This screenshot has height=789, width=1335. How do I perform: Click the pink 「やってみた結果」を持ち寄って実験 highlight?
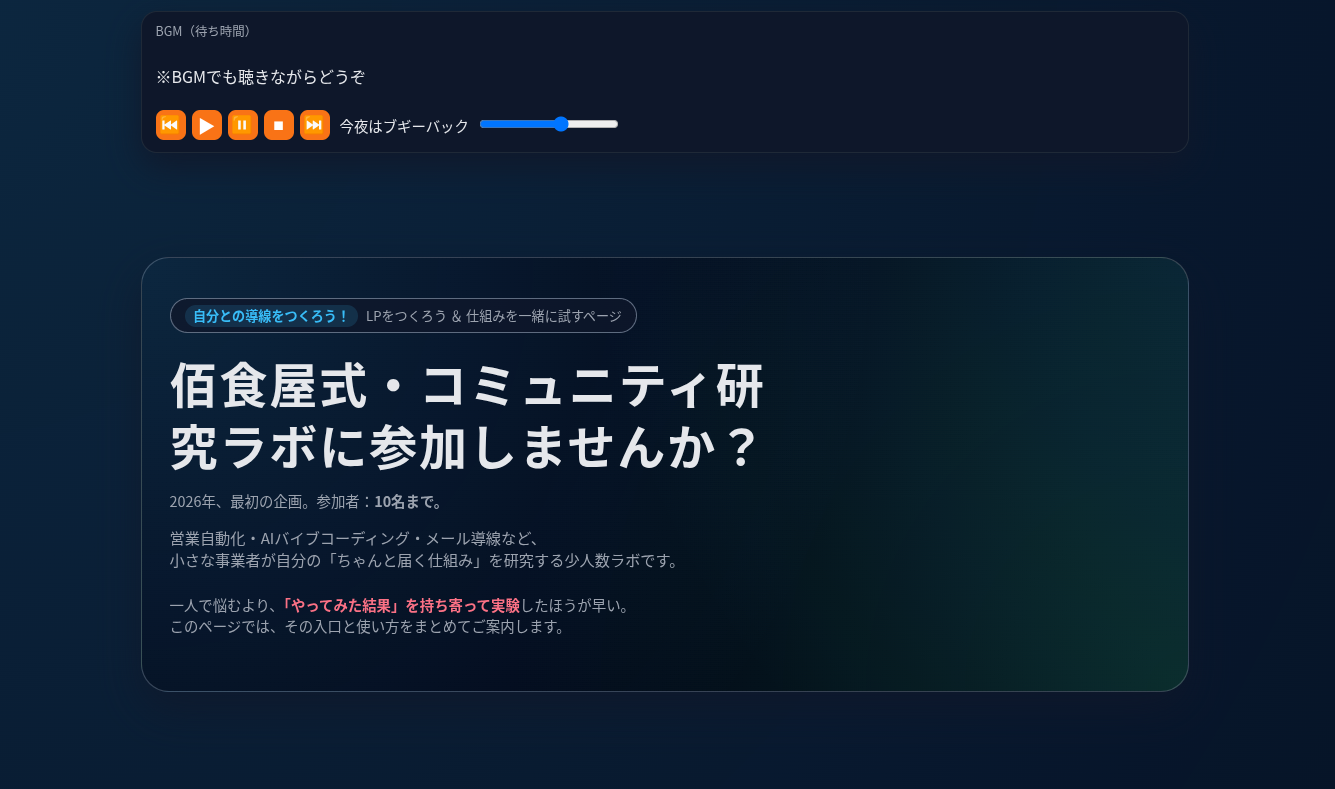click(399, 605)
